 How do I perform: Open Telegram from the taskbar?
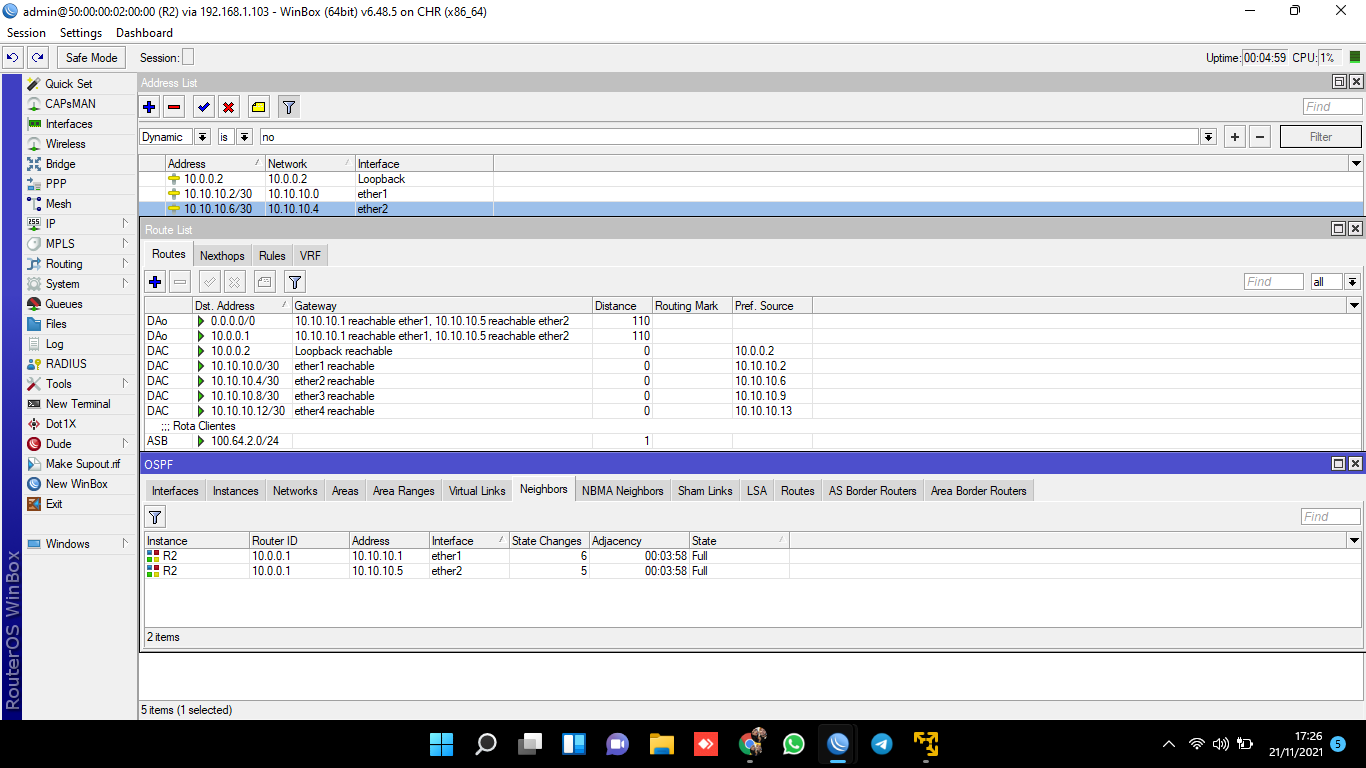click(881, 744)
